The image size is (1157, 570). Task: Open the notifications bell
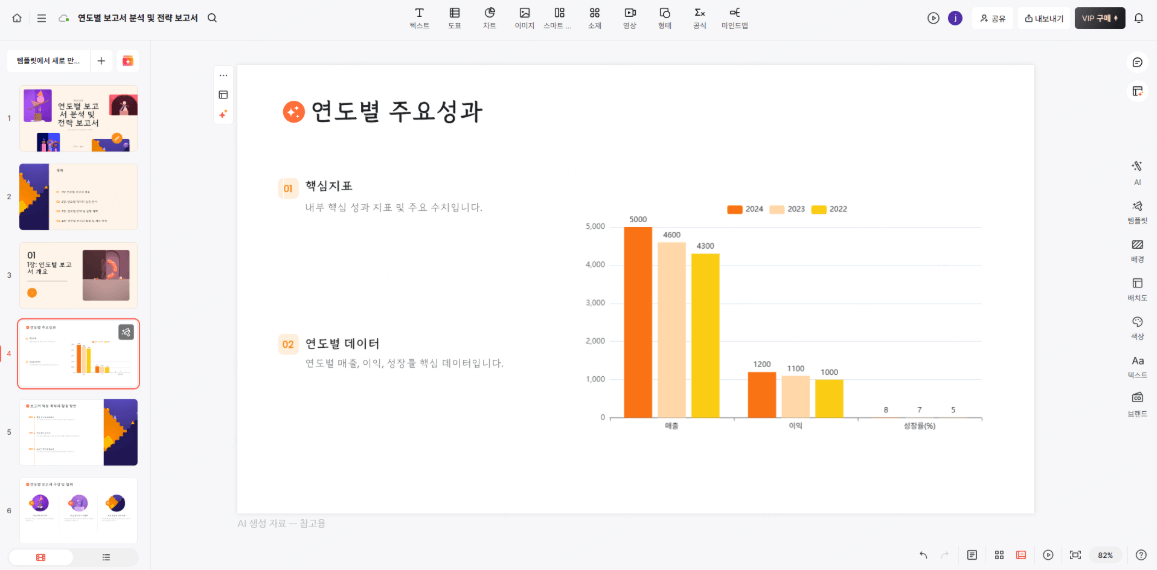tap(1139, 18)
